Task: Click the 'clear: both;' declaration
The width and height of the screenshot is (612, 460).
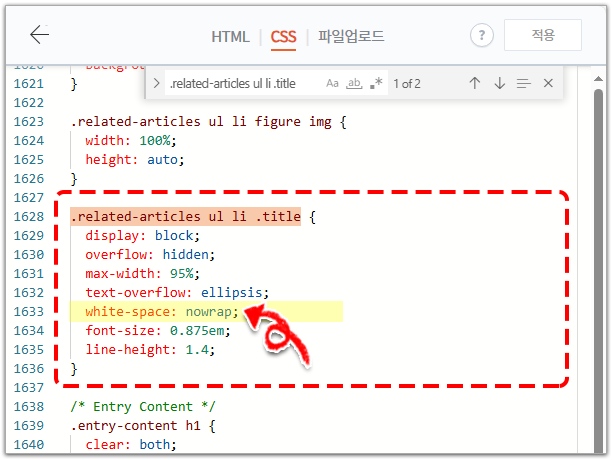Action: click(131, 445)
